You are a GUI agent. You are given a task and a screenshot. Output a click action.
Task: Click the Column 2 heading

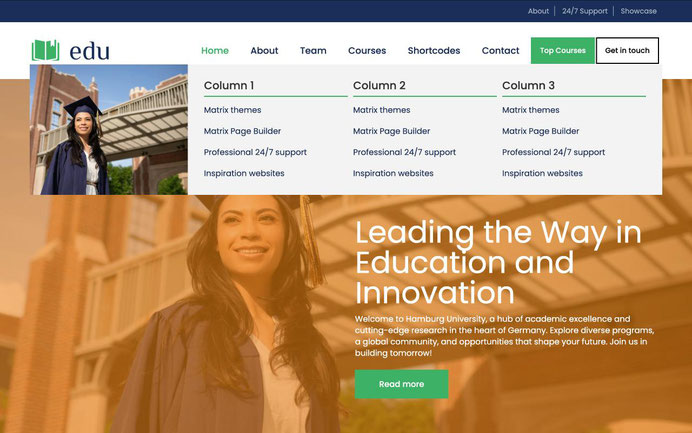pos(379,86)
